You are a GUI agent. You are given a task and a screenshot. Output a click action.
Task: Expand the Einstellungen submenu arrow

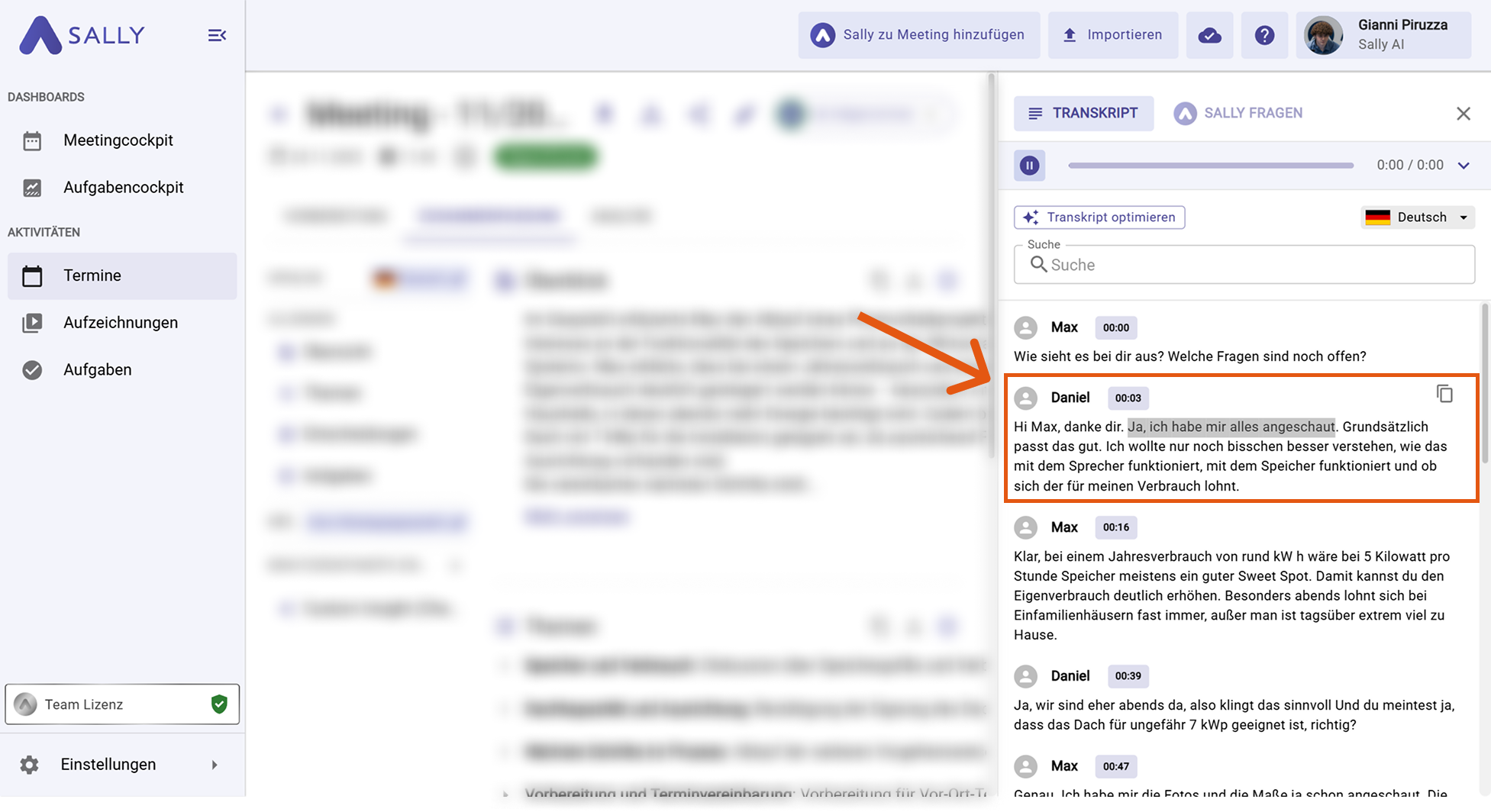point(215,765)
